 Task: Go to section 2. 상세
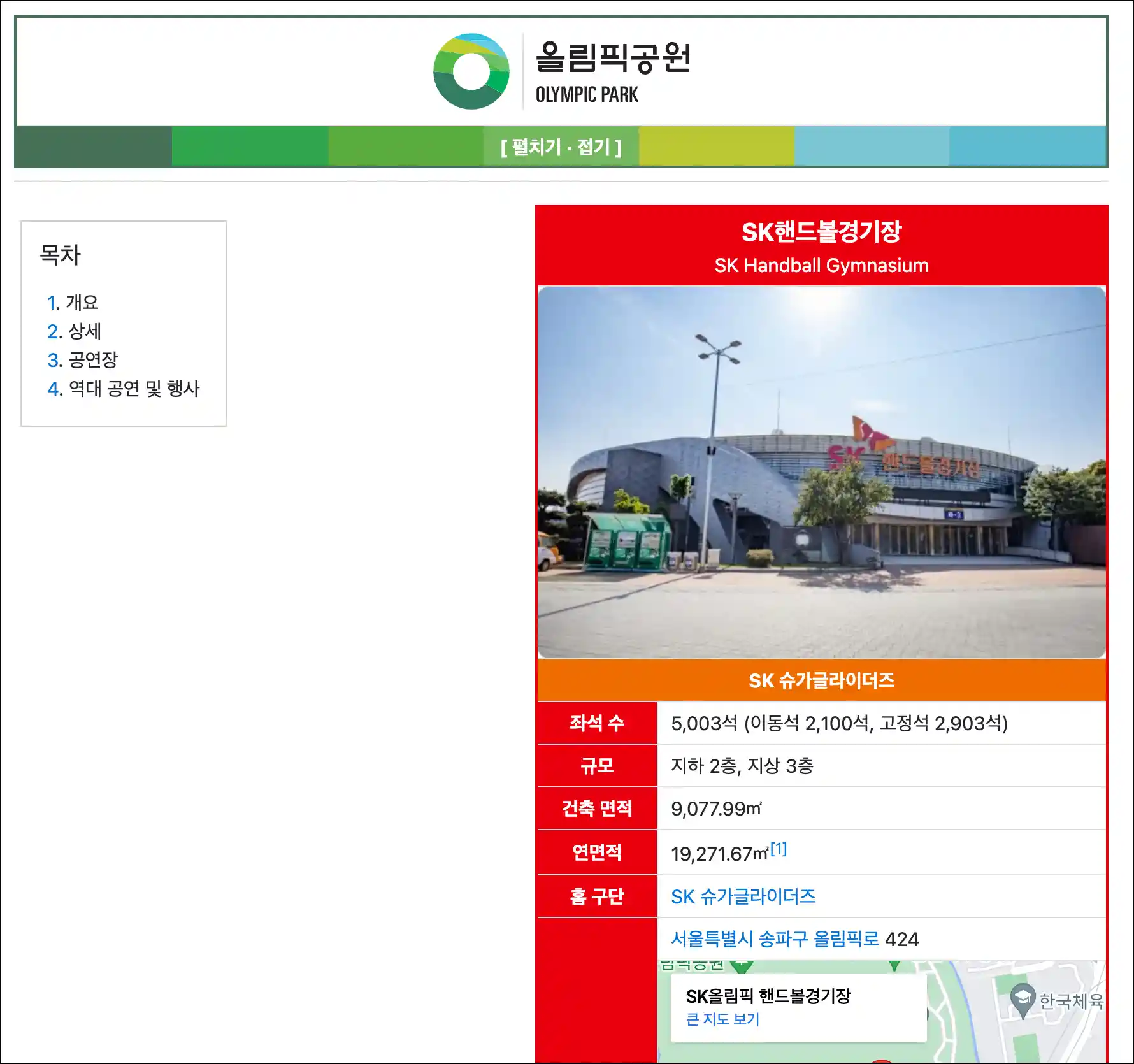pos(74,331)
